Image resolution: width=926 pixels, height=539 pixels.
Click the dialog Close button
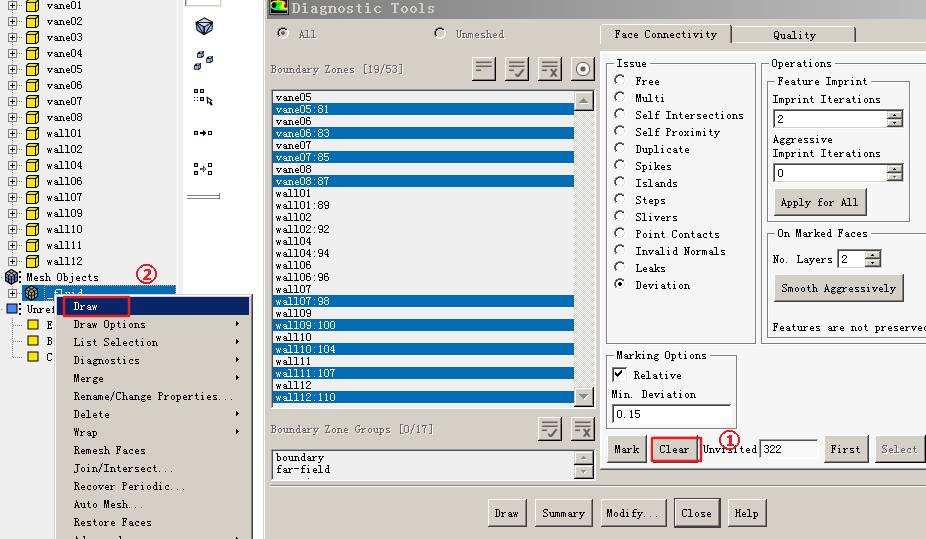(696, 513)
